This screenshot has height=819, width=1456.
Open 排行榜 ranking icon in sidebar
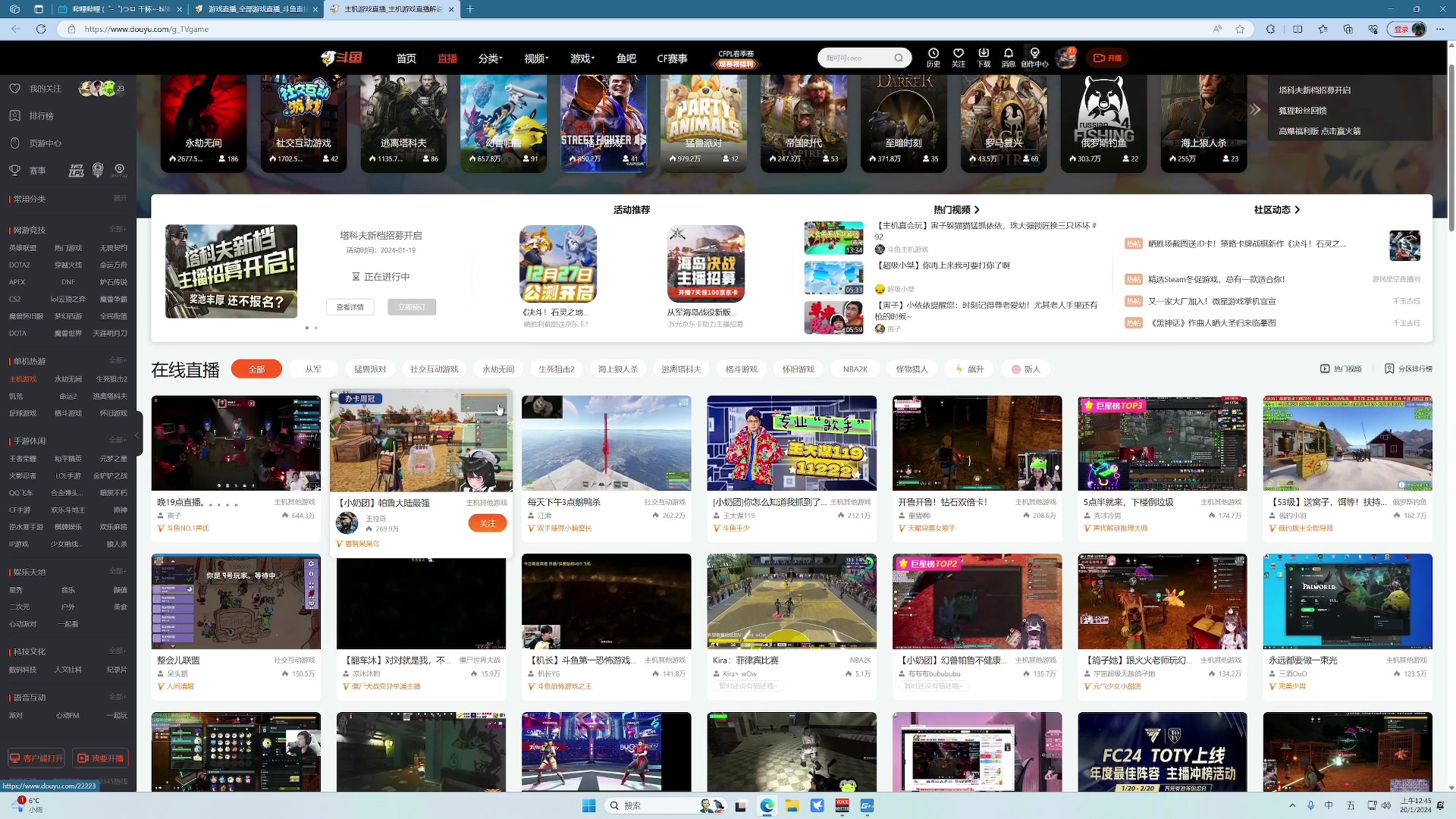tap(14, 116)
